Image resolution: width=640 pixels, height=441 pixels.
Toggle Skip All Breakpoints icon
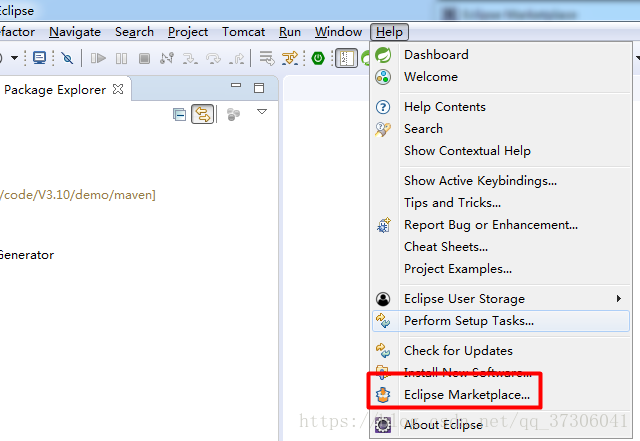(x=67, y=58)
